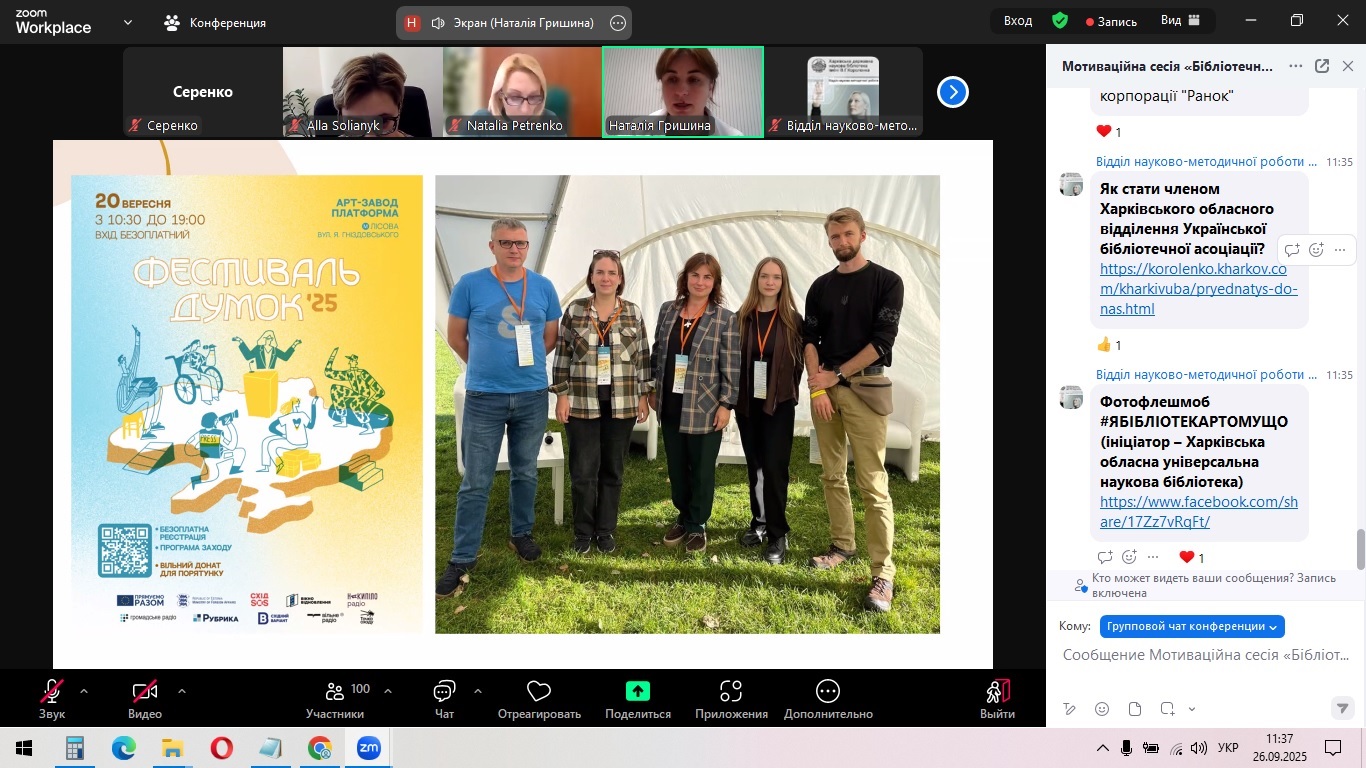Image resolution: width=1366 pixels, height=768 pixels.
Task: Select Natalia Petrenko video thumbnail
Action: click(x=523, y=92)
